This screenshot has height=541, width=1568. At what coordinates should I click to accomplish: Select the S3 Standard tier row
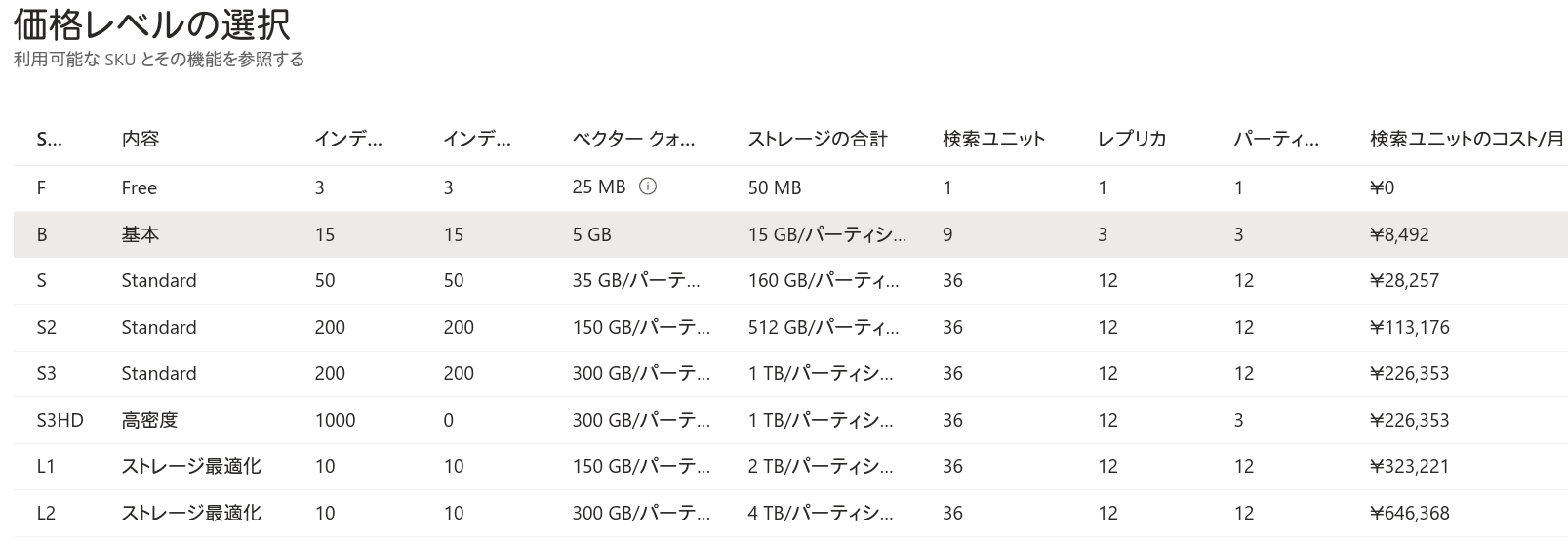(x=790, y=373)
